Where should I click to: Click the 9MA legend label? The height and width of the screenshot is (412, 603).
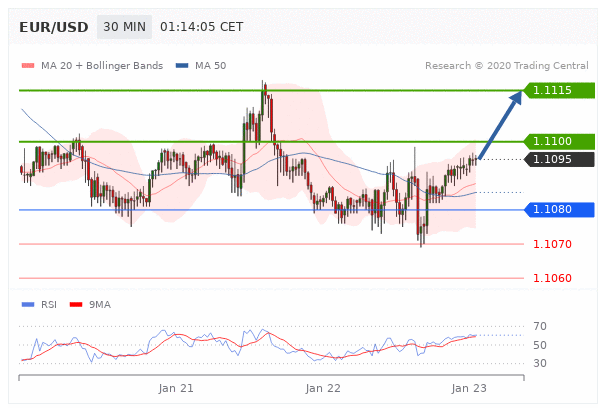100,305
